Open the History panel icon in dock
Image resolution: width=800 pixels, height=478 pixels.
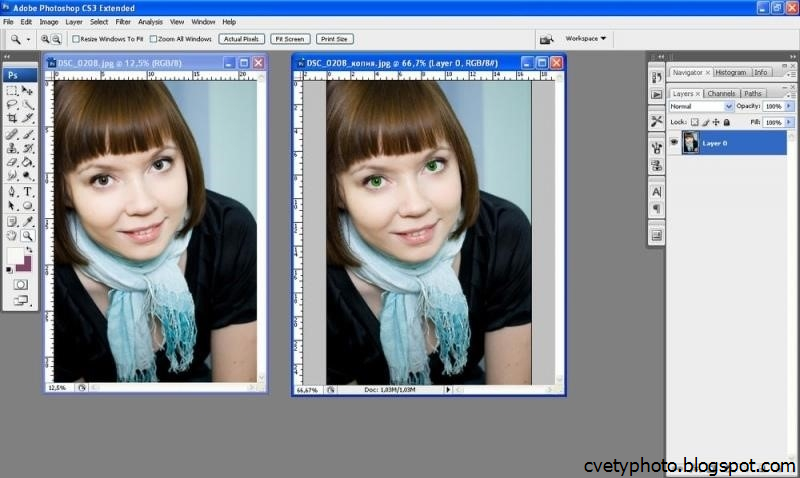[657, 78]
